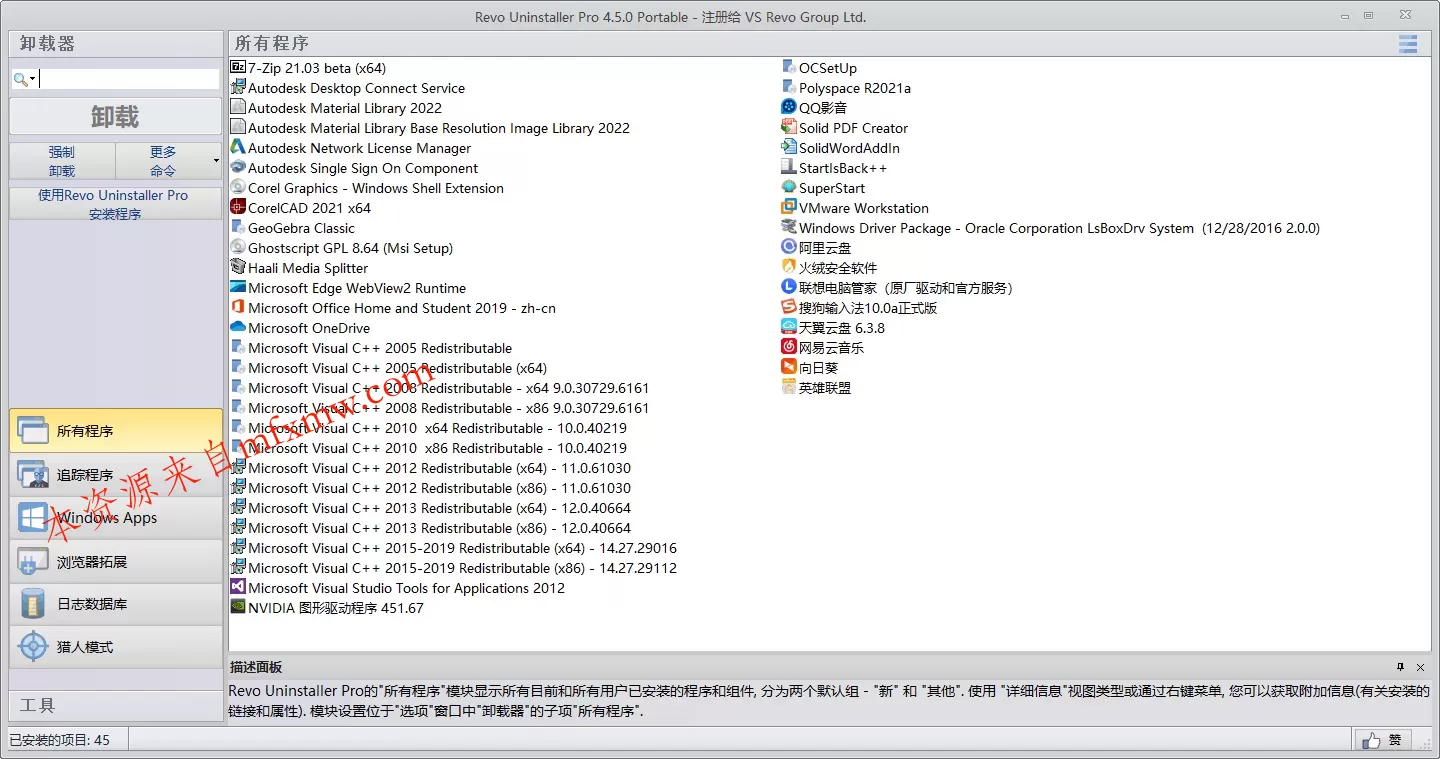Switch to 所有程序 module
The height and width of the screenshot is (759, 1440).
click(x=116, y=431)
